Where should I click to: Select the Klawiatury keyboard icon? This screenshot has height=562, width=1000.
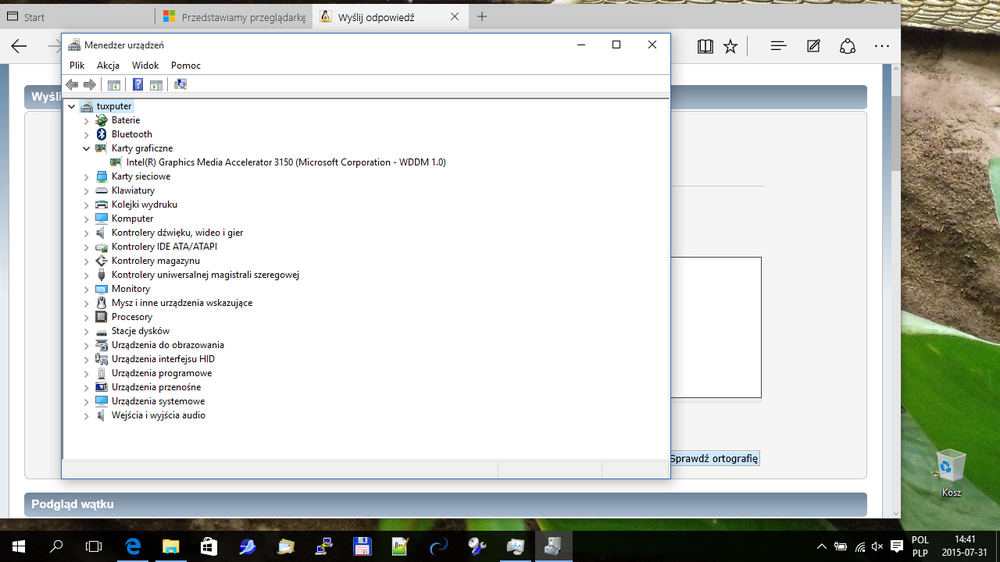point(101,190)
